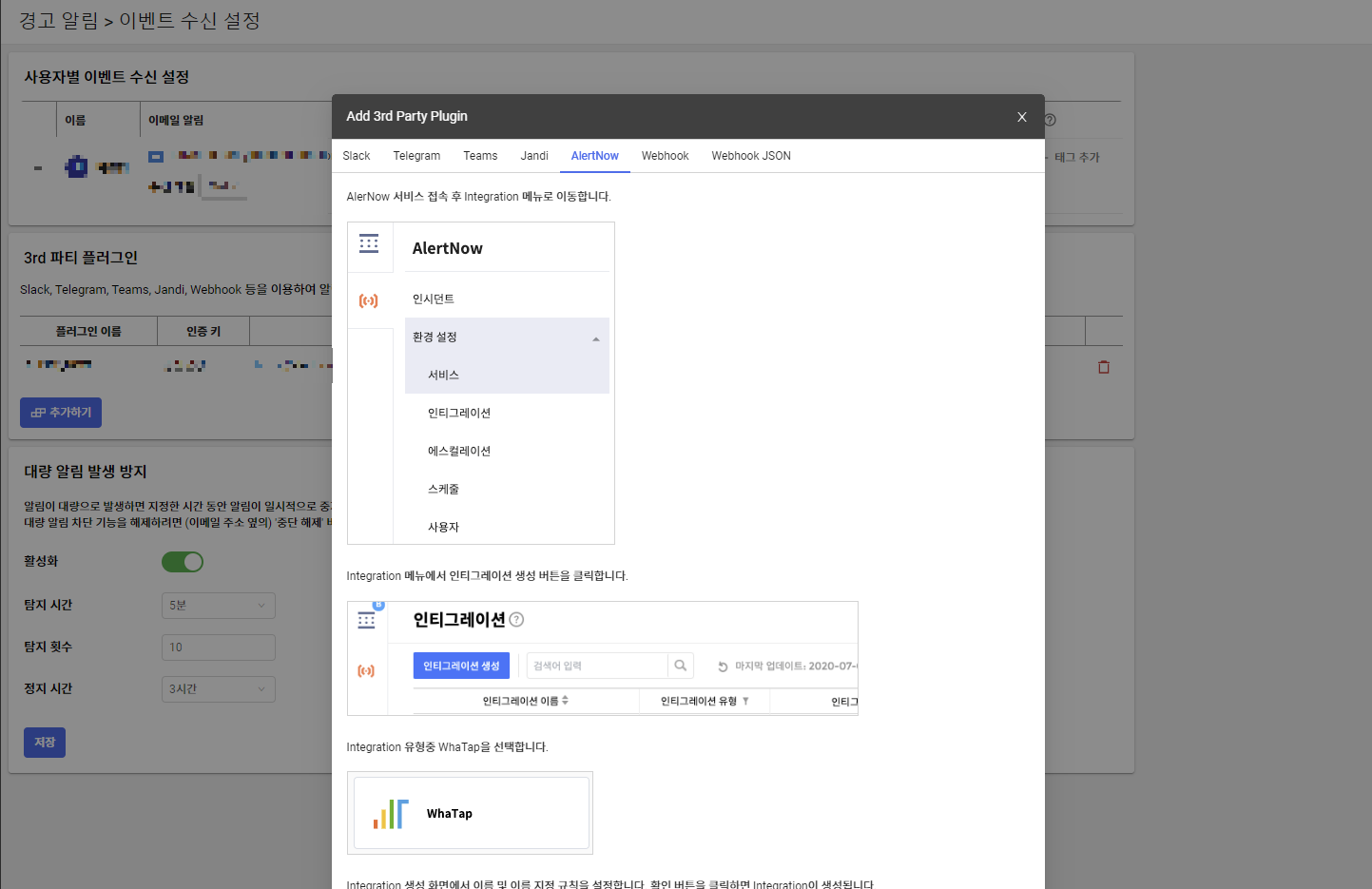Select the AlertNow tab
The image size is (1372, 889).
point(595,156)
